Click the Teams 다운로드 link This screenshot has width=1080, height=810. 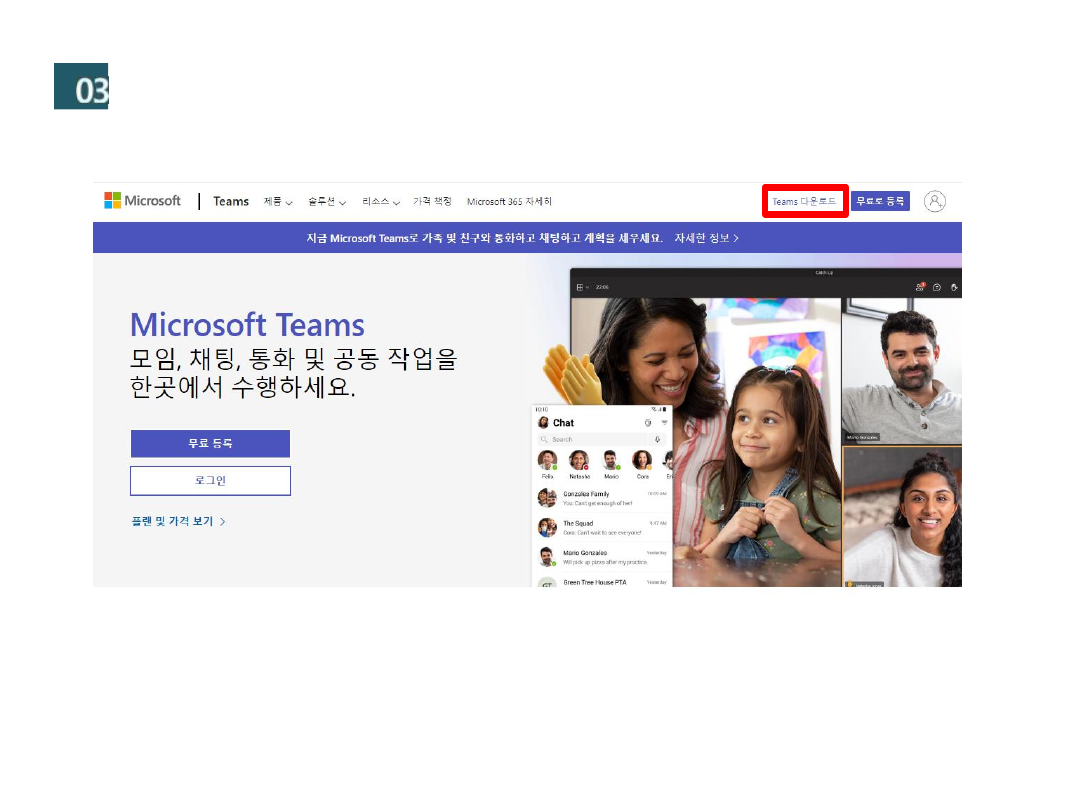tap(804, 202)
